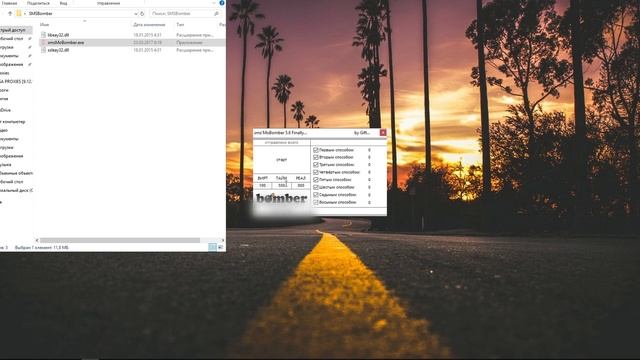Click the scrollbar right arrow
The image size is (640, 360).
click(223, 240)
